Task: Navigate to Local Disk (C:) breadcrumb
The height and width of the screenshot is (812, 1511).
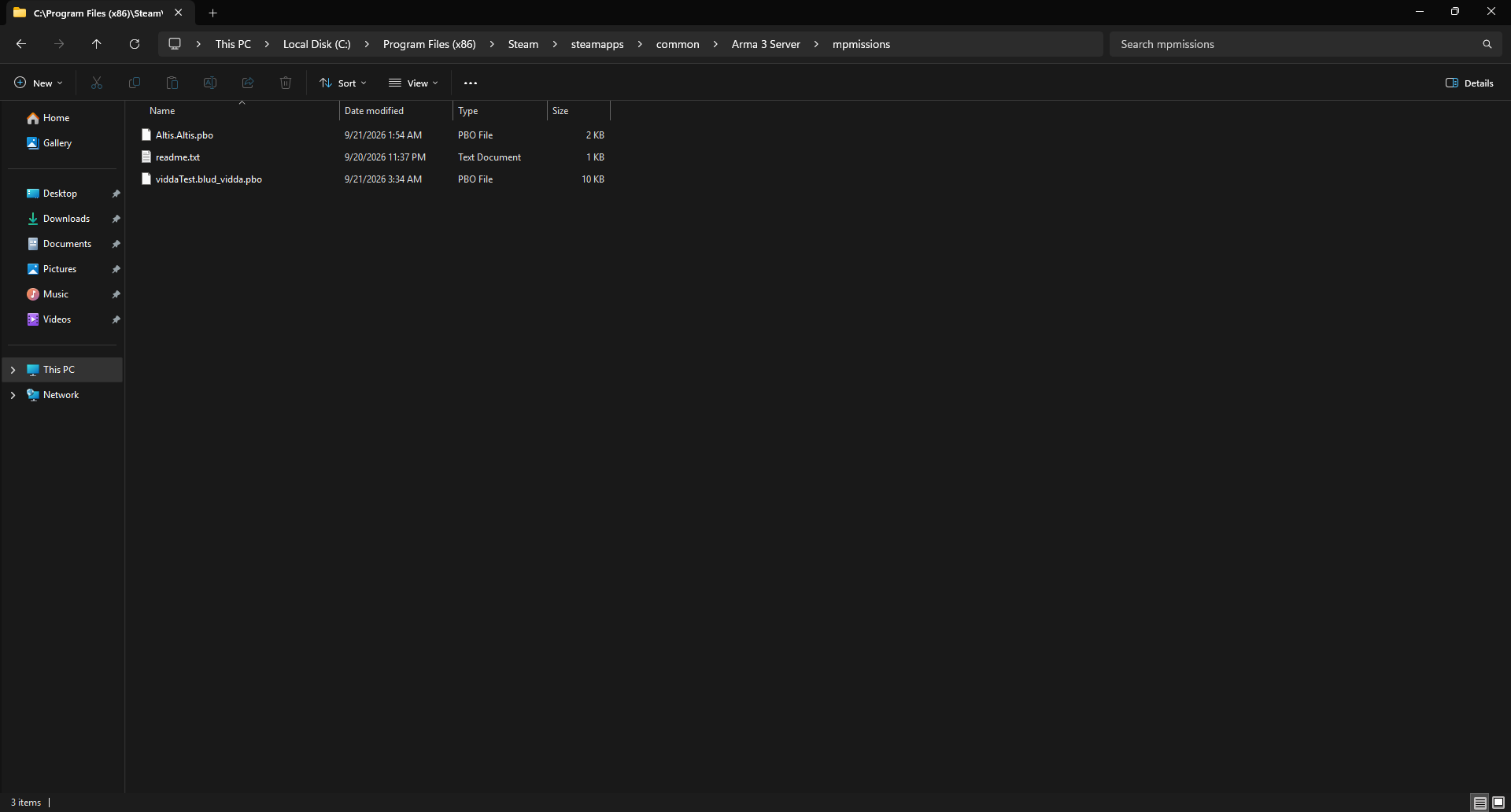Action: click(x=317, y=44)
